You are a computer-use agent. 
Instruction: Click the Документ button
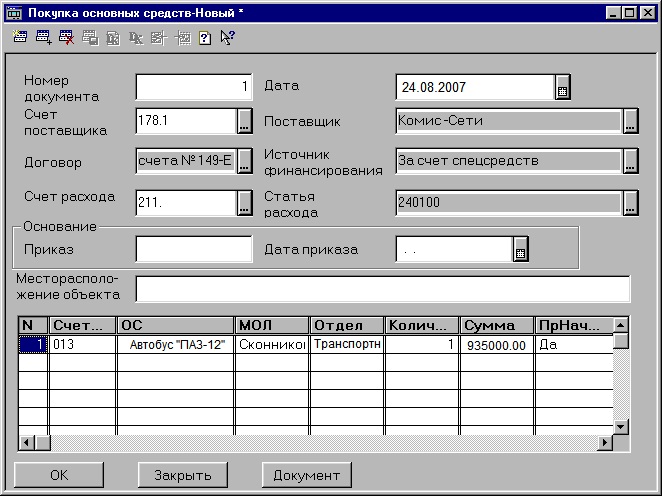pos(306,474)
